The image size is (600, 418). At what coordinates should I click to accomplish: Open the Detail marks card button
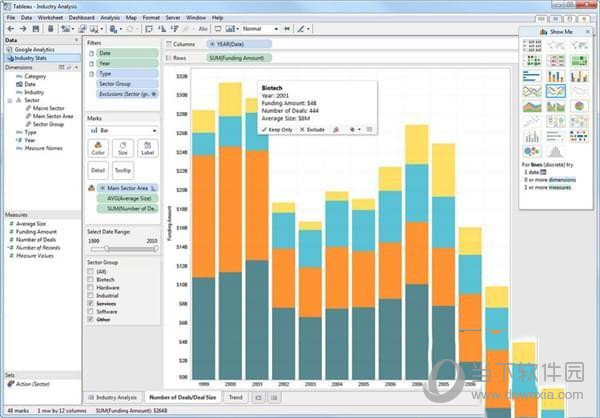(x=98, y=170)
